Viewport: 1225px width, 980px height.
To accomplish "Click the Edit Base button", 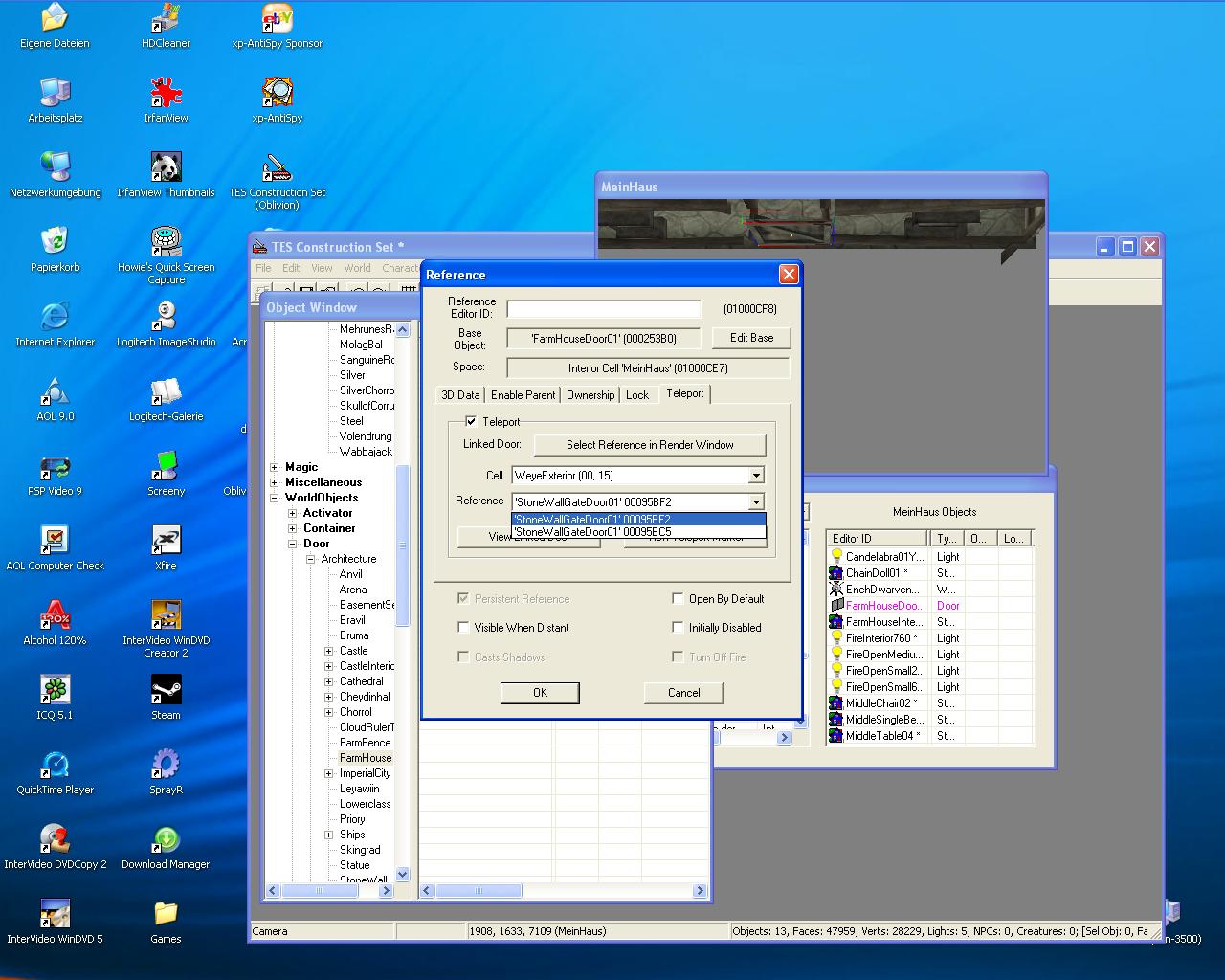I will click(x=751, y=338).
